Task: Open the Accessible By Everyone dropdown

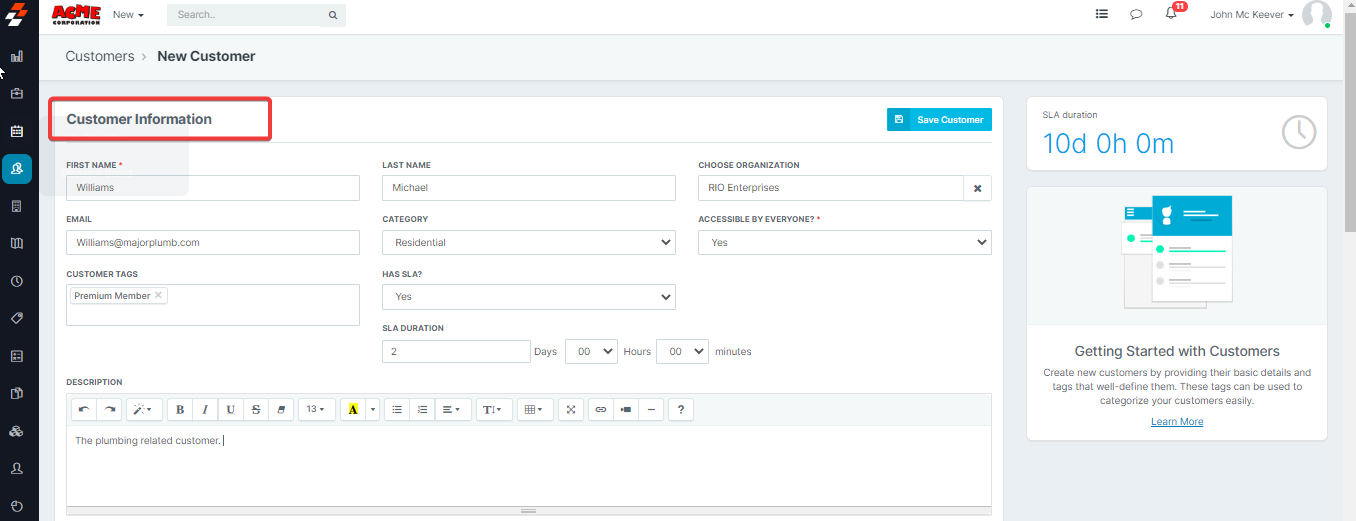Action: click(x=844, y=242)
